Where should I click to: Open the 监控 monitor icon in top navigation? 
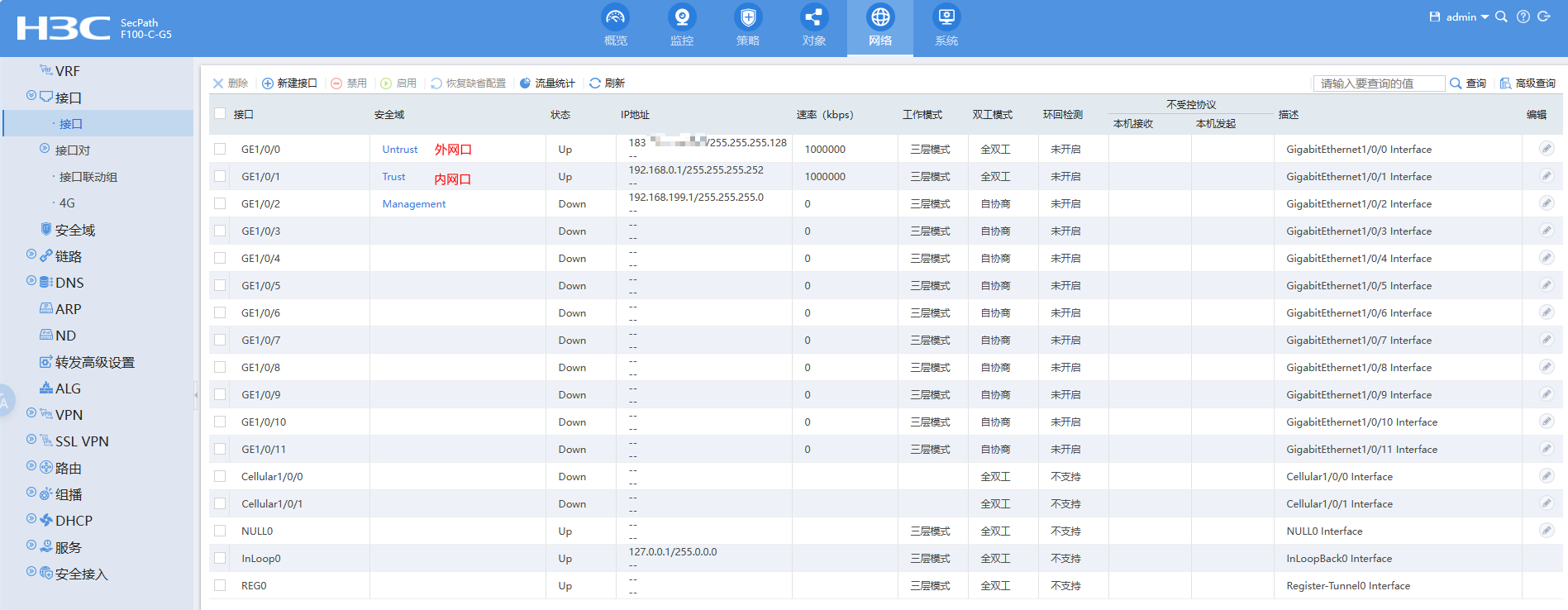click(681, 17)
